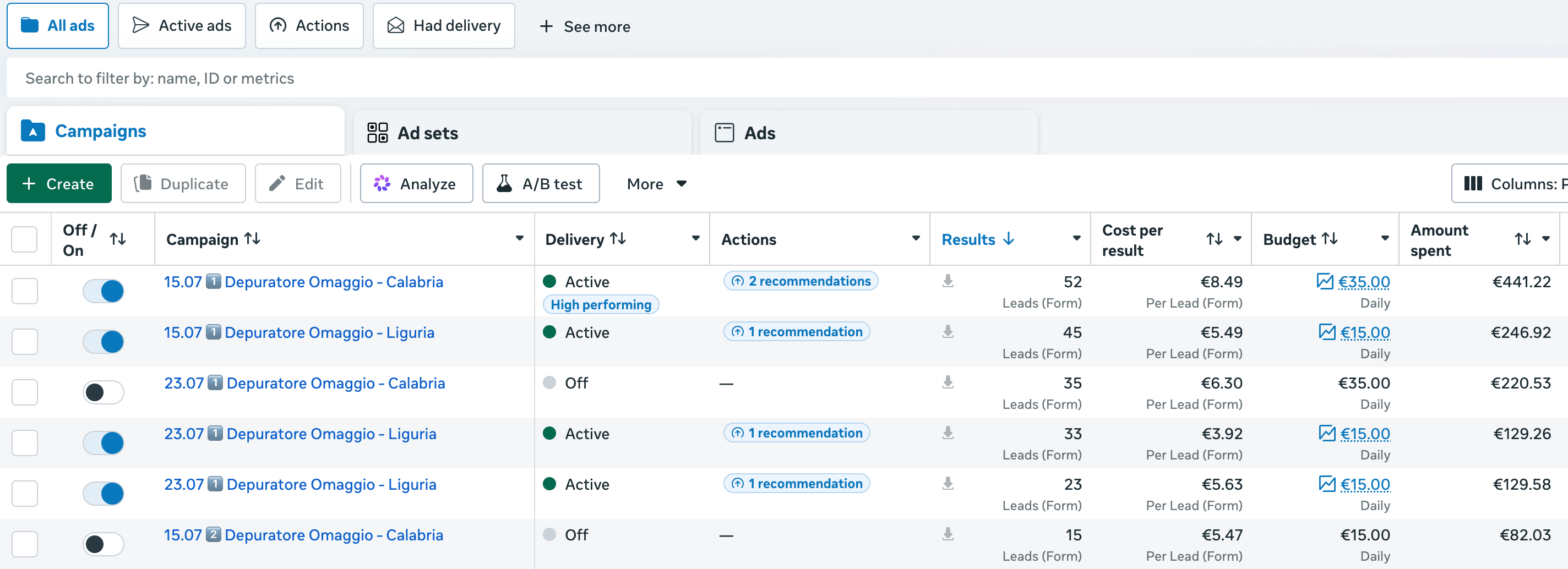Sort by Off / On column arrows
The image size is (1568, 569).
click(x=118, y=239)
